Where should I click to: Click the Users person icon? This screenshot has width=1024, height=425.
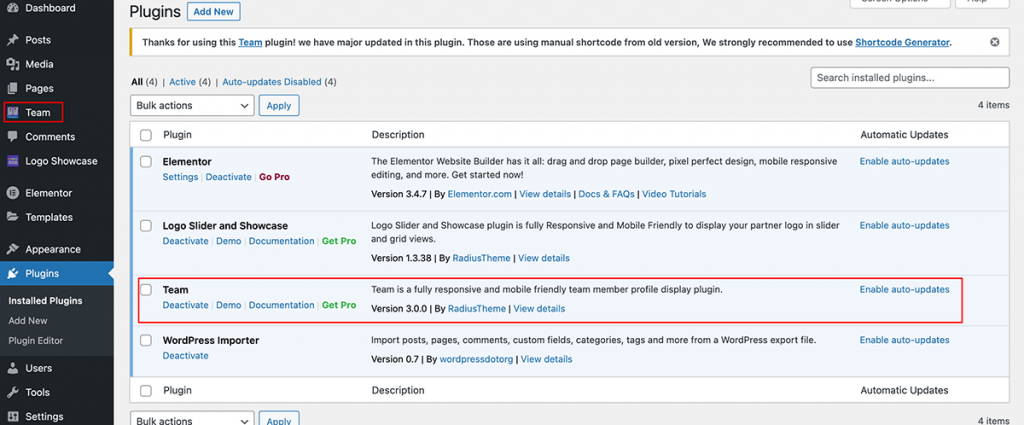point(12,368)
